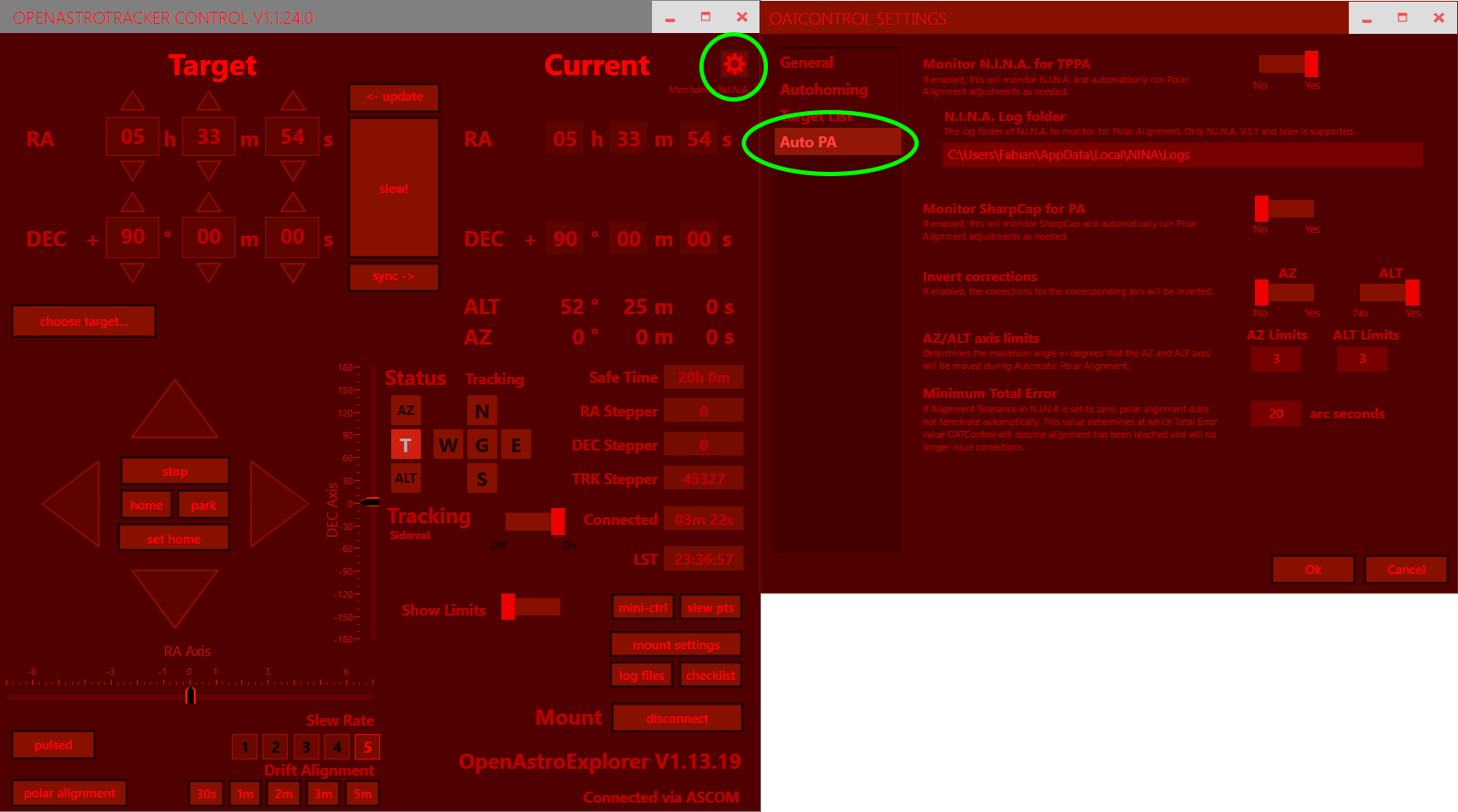The width and height of the screenshot is (1458, 812).
Task: Click the disconnect mount button
Action: point(677,718)
